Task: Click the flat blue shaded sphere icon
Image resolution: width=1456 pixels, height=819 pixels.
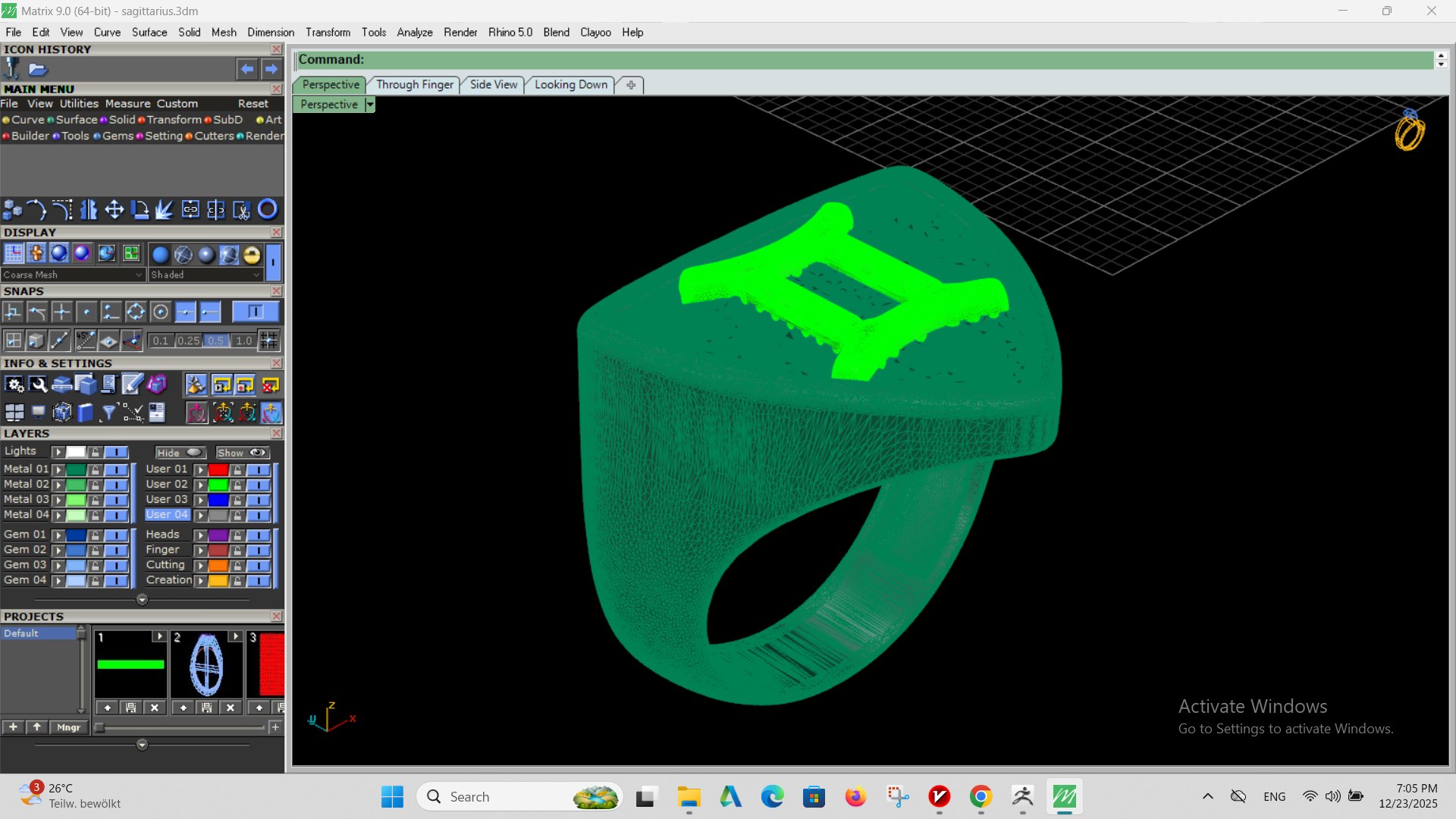Action: tap(160, 255)
